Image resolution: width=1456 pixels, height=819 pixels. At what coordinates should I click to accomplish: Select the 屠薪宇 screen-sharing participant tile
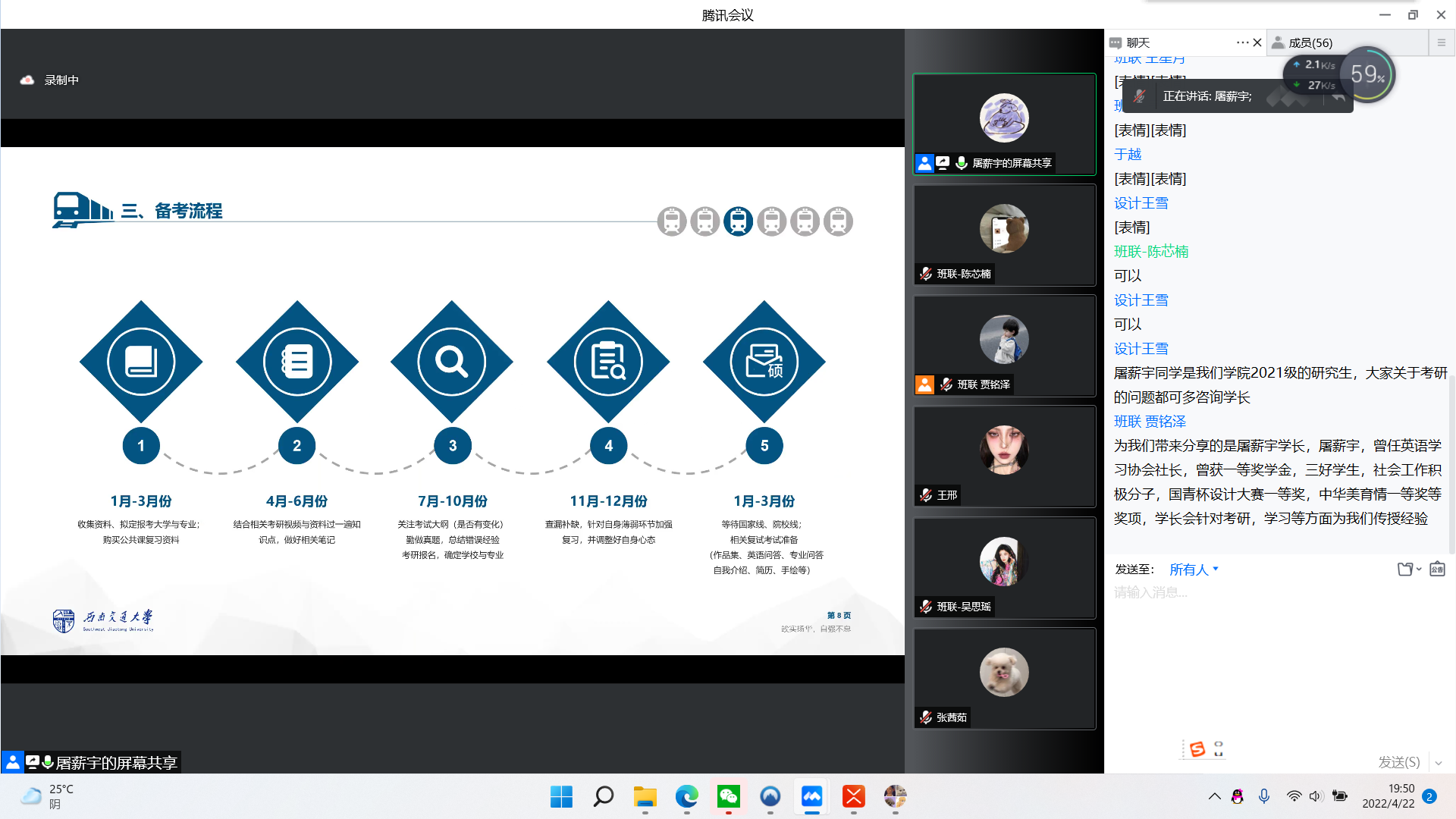1004,124
